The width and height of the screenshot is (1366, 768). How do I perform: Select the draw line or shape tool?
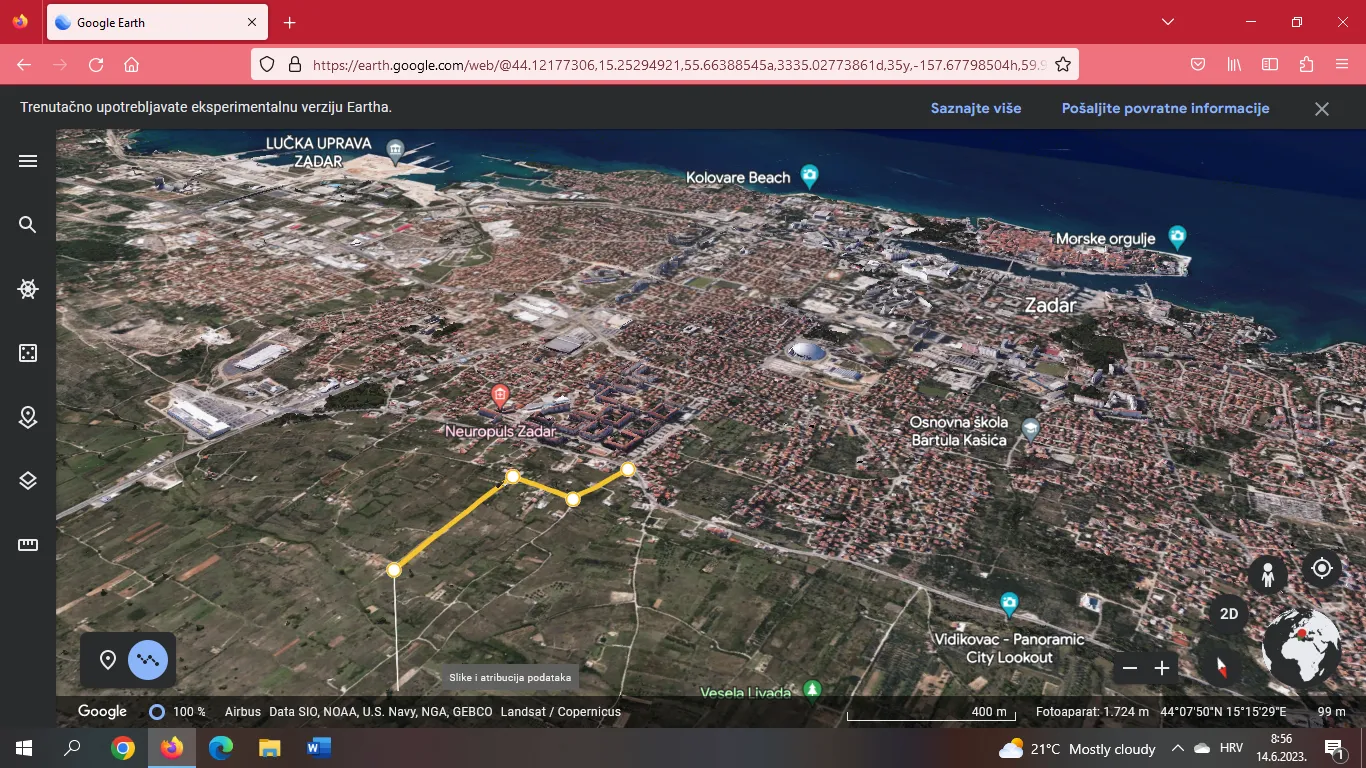148,660
